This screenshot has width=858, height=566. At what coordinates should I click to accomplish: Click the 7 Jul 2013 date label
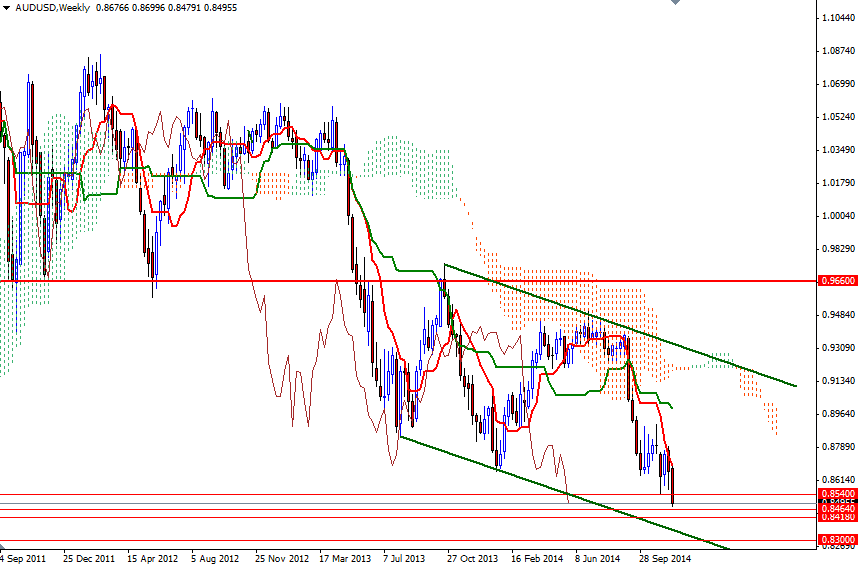tap(404, 559)
